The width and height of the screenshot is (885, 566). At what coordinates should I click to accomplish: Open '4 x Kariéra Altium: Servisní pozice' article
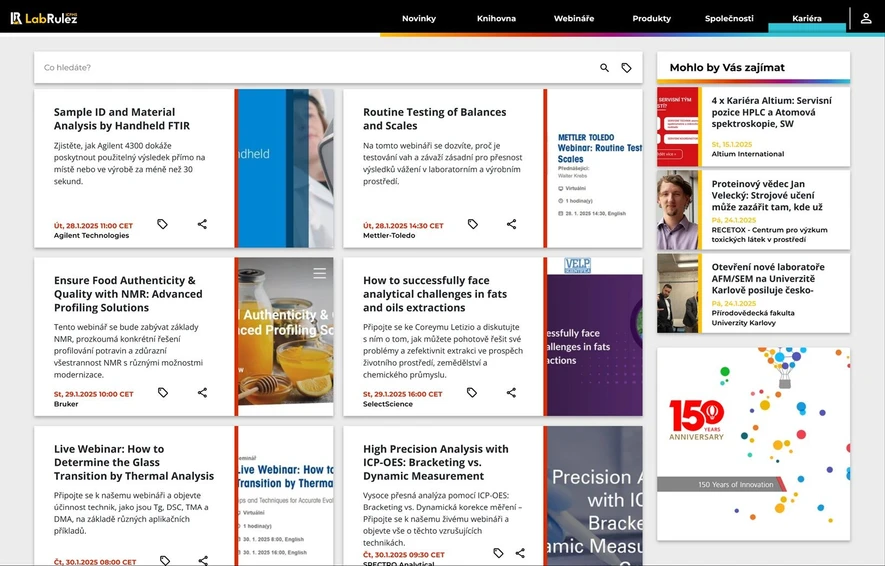pos(771,112)
